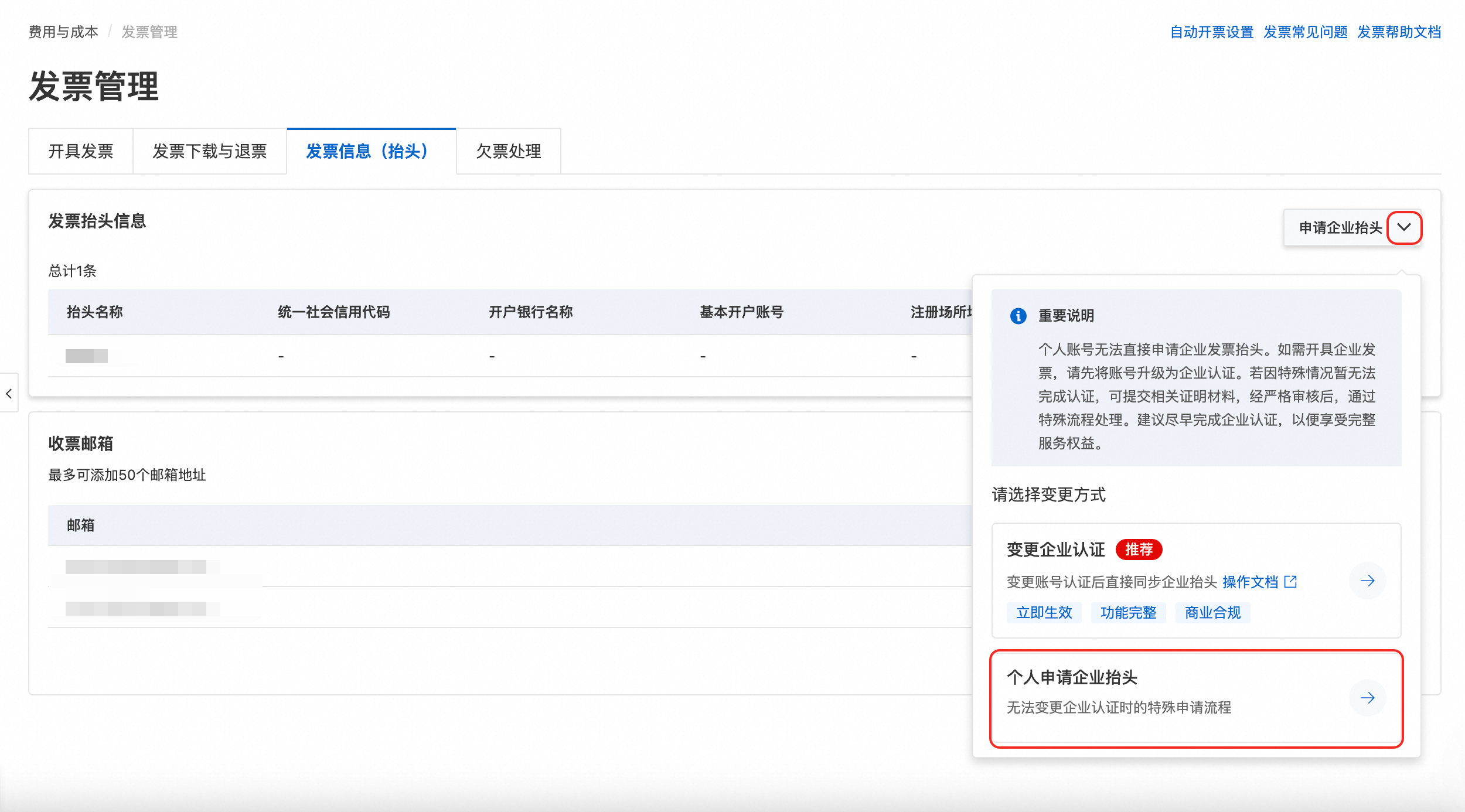
Task: Click the 立即生效 tag
Action: (x=1044, y=613)
